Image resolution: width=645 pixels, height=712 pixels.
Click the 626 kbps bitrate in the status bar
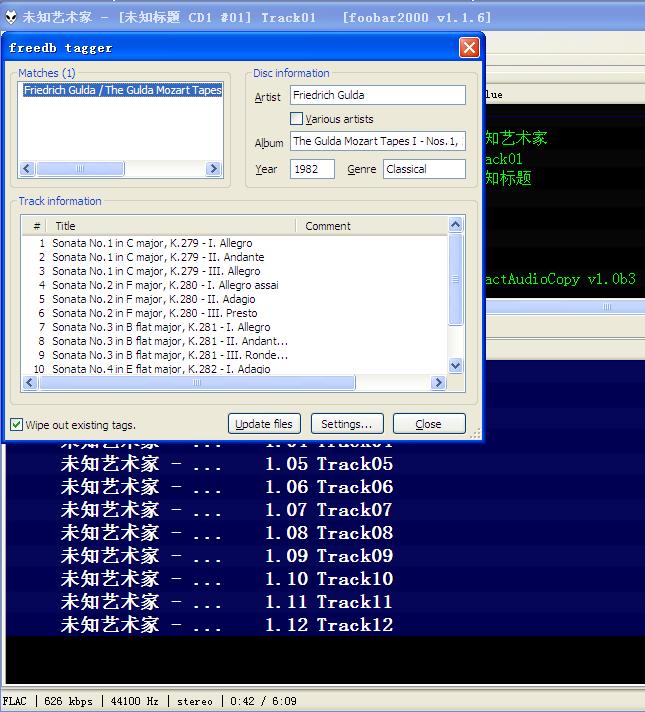coord(68,701)
